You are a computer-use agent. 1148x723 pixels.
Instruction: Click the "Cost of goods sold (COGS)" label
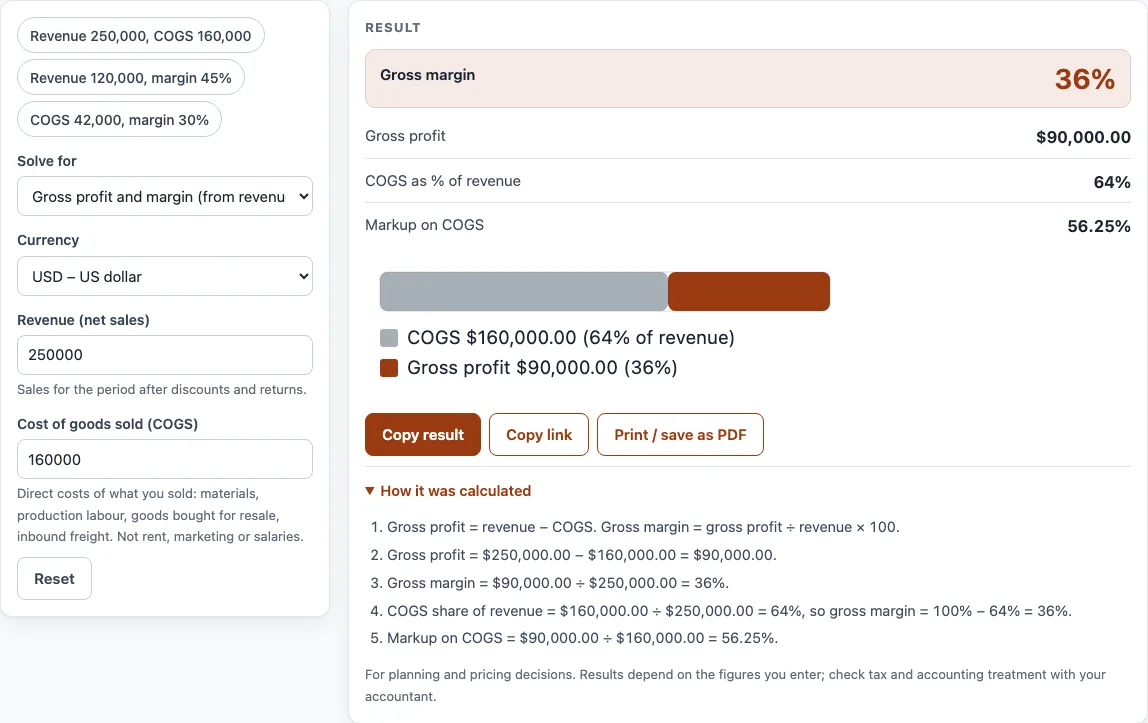pyautogui.click(x=108, y=424)
